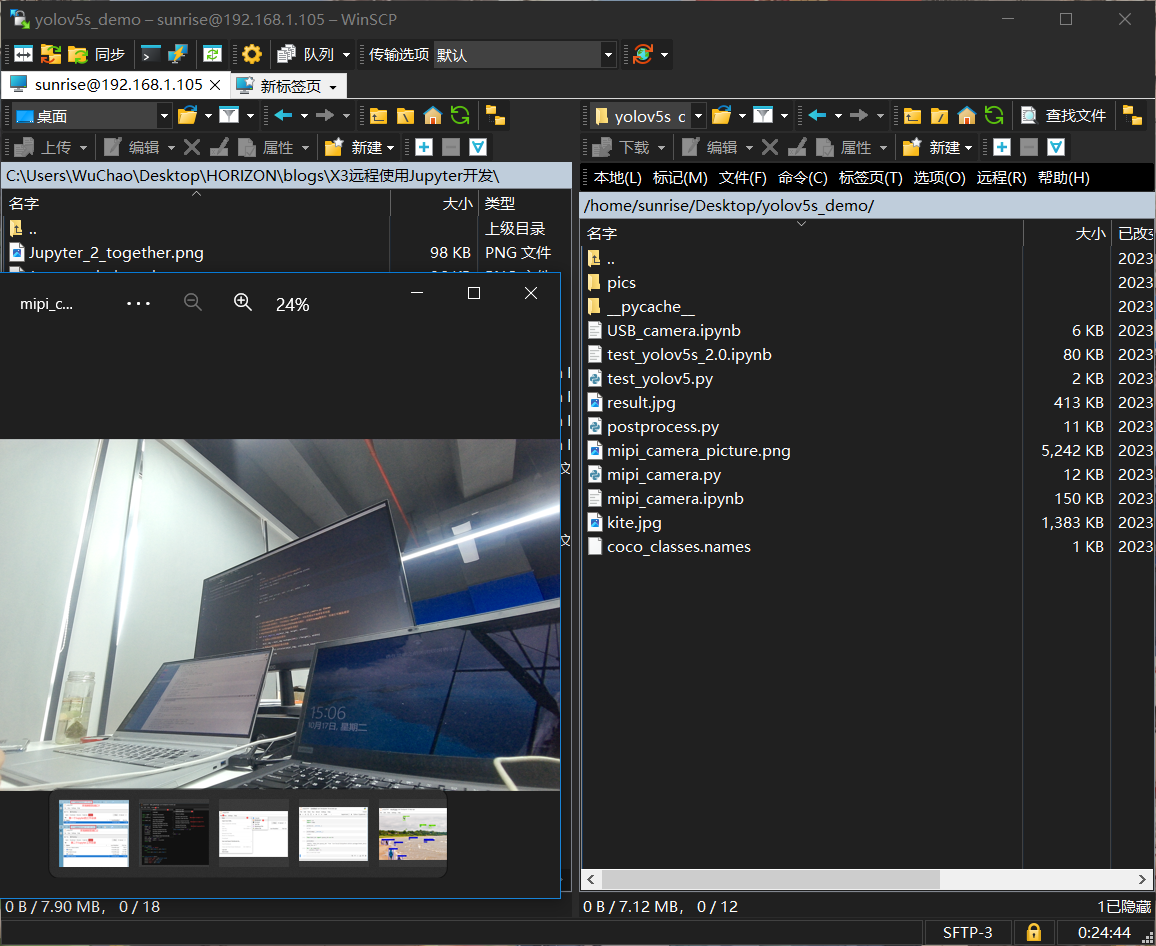
Task: Open the settings gear in main toolbar
Action: pos(252,54)
